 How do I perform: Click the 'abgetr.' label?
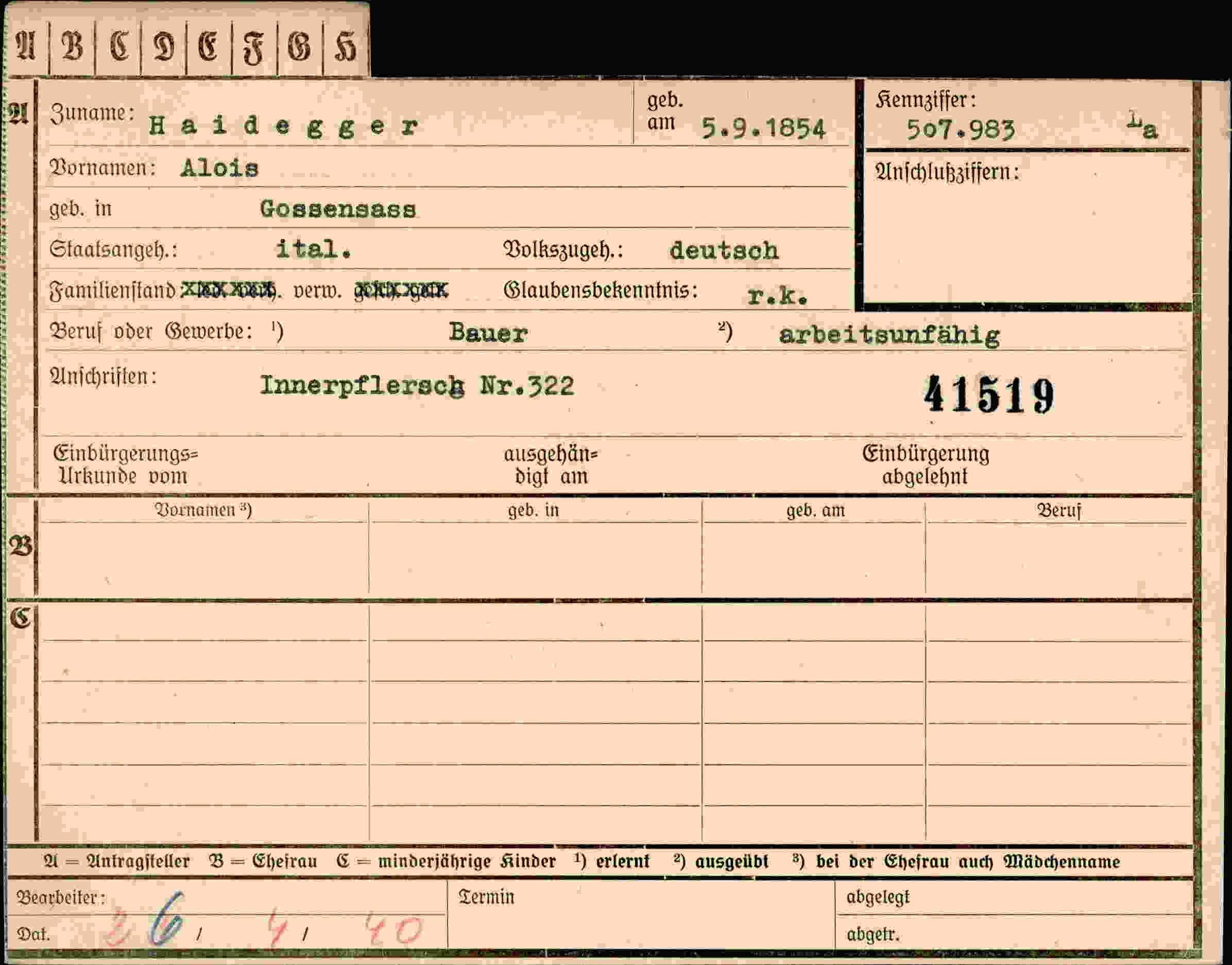click(x=873, y=935)
